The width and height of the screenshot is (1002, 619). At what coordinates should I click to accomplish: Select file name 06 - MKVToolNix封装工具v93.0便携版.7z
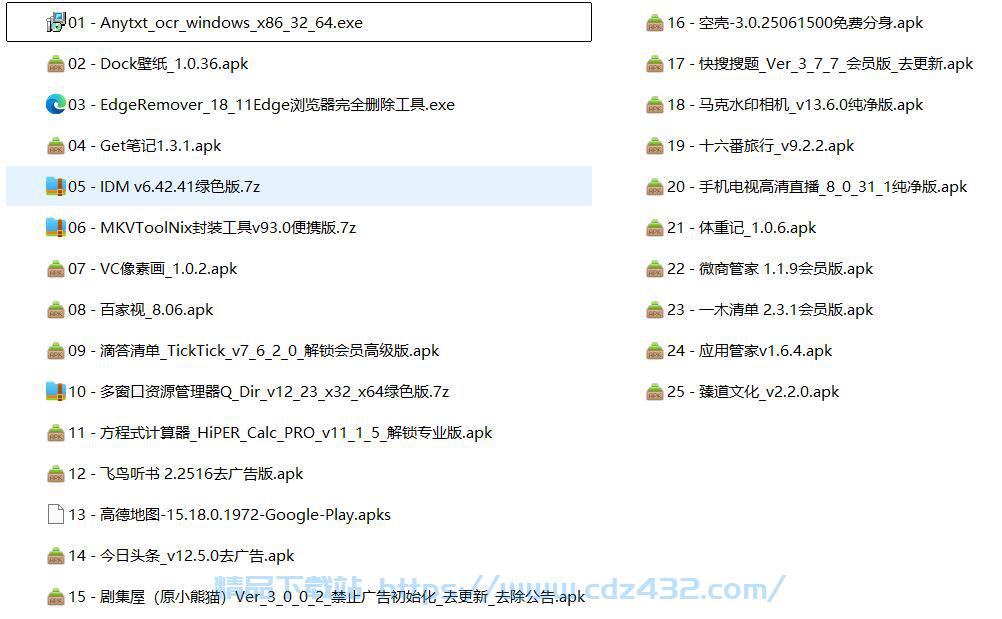coord(212,227)
